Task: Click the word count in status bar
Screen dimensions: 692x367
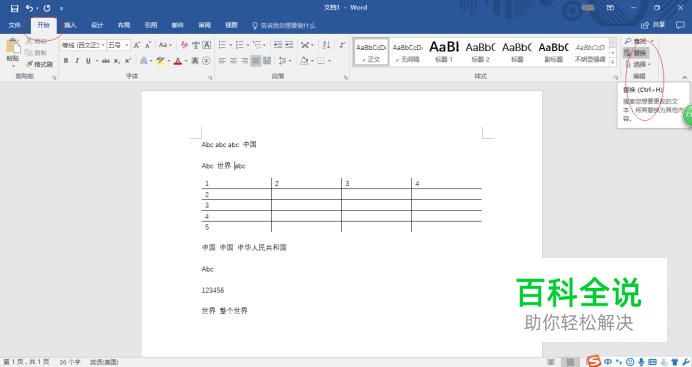Action: click(70, 362)
